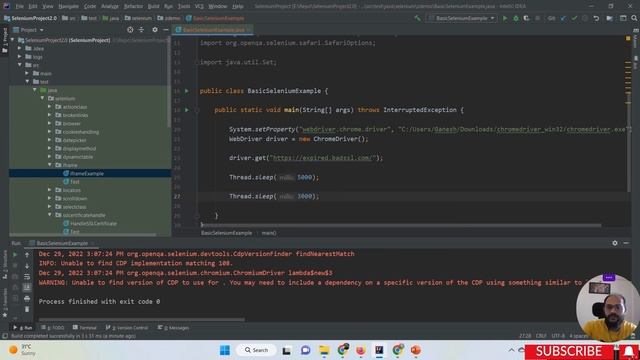Viewport: 640px width, 360px height.
Task: Click the collapse all icon in Project panel
Action: pyautogui.click(x=141, y=30)
